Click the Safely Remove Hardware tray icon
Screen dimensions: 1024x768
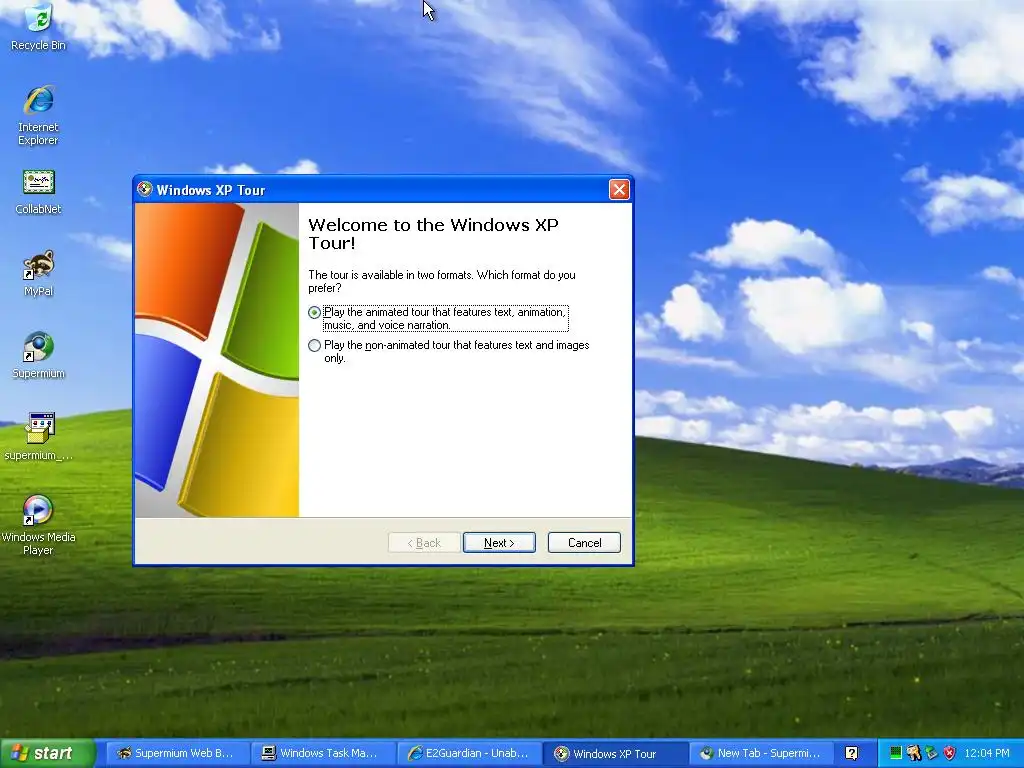click(x=931, y=754)
